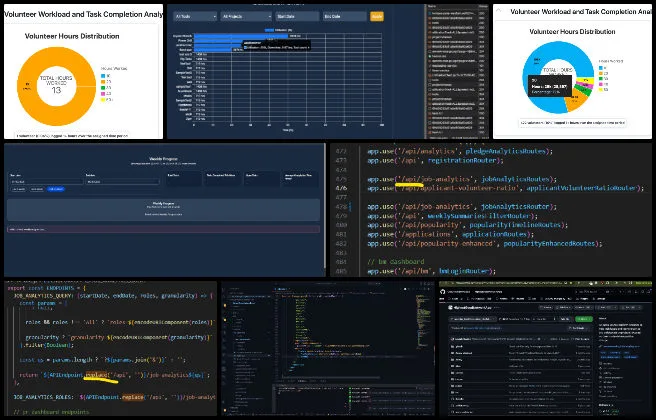Click the blue Utilization (%) legend swatch
This screenshot has width=656, height=420.
[x=269, y=30]
